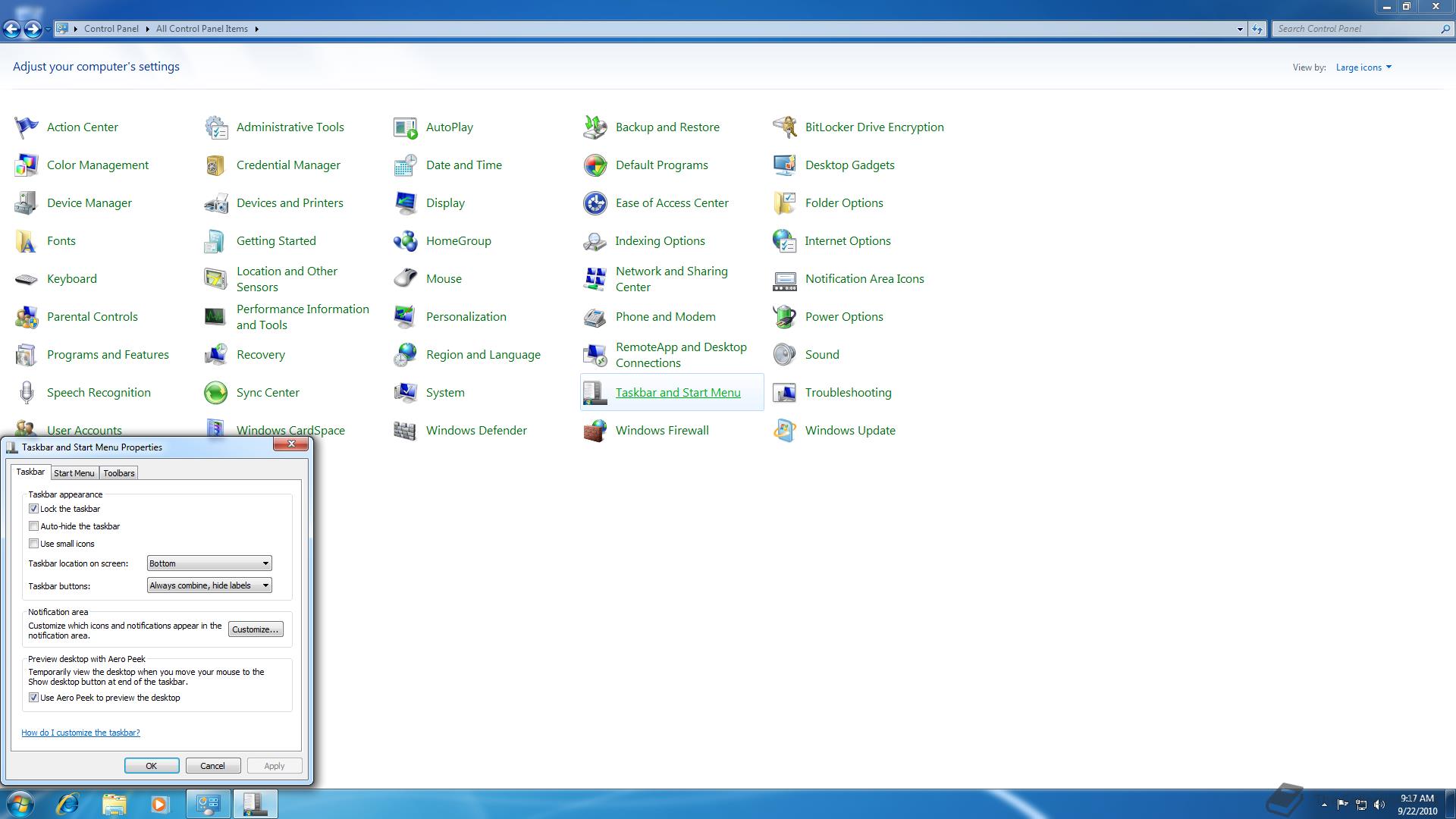The width and height of the screenshot is (1456, 819).
Task: Open How do I customize the taskbar link
Action: point(80,733)
